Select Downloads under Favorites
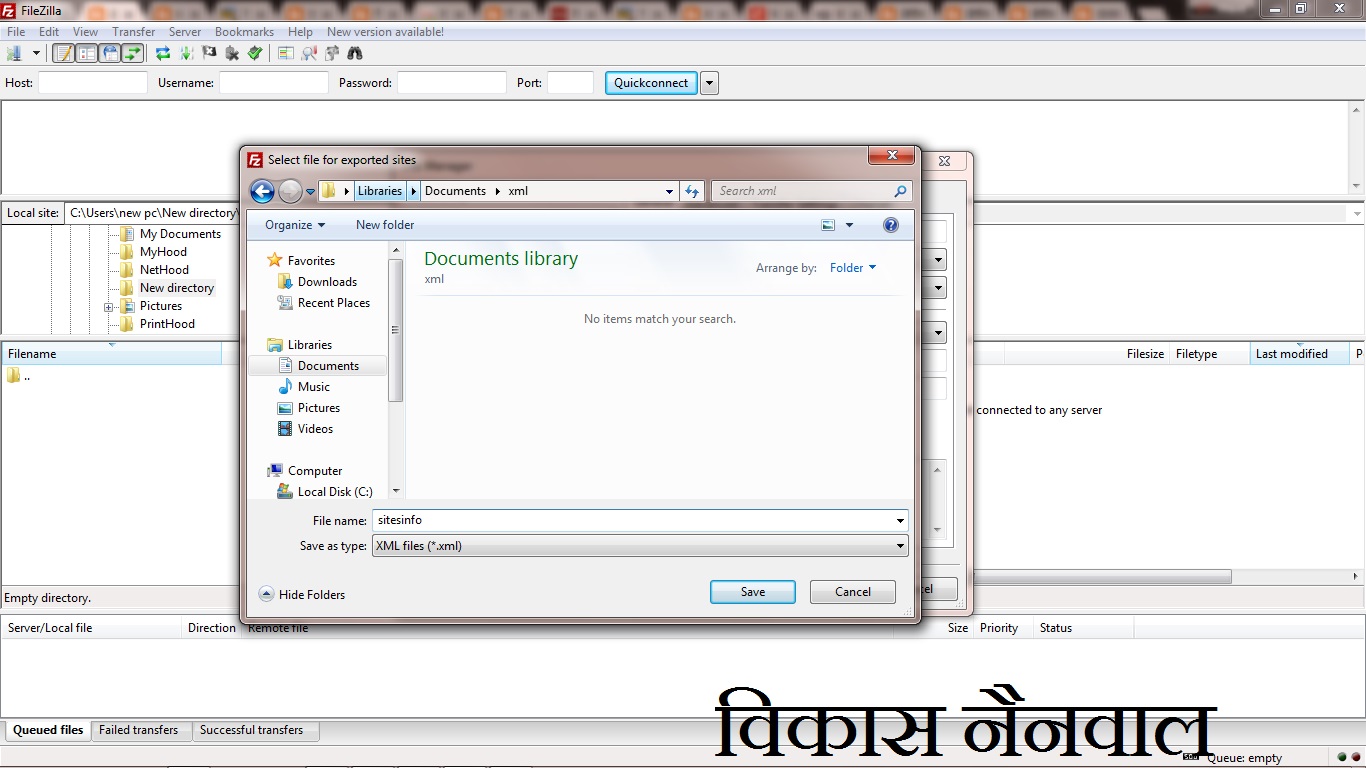Viewport: 1366px width, 768px height. point(317,282)
